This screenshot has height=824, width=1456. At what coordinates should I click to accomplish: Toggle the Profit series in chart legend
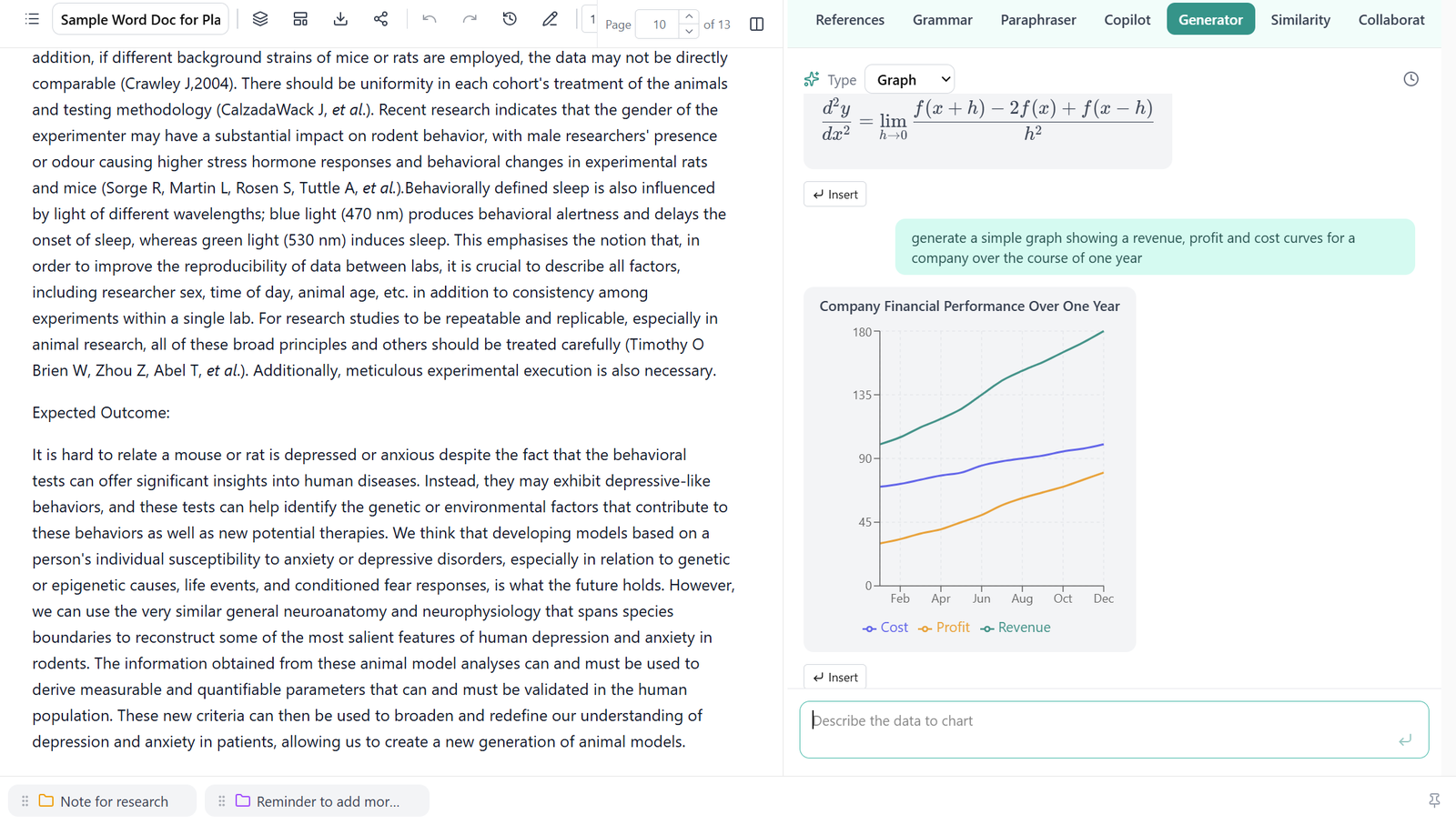[944, 628]
